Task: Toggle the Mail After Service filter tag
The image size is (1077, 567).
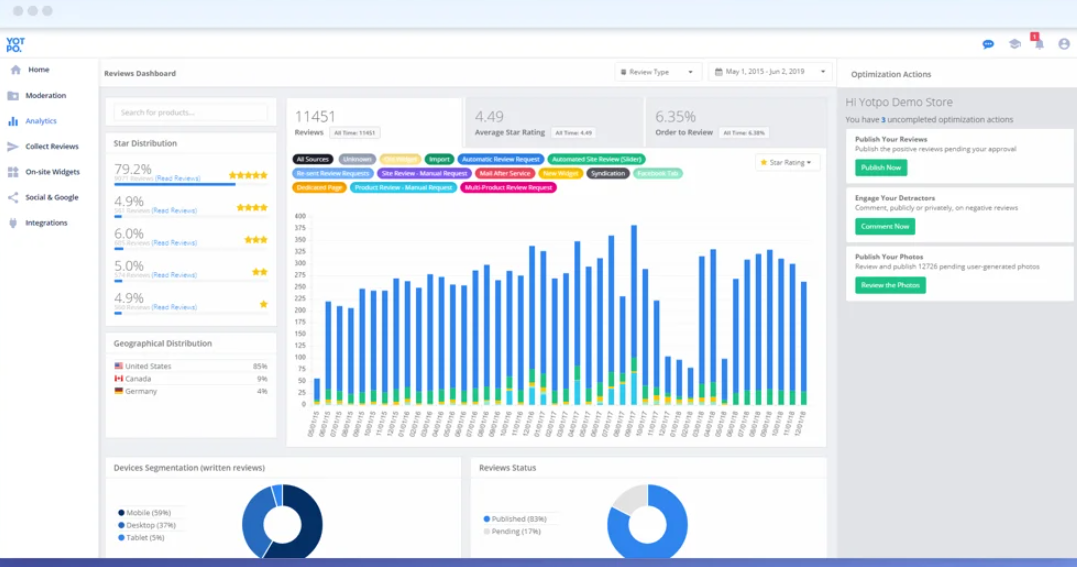Action: (505, 173)
